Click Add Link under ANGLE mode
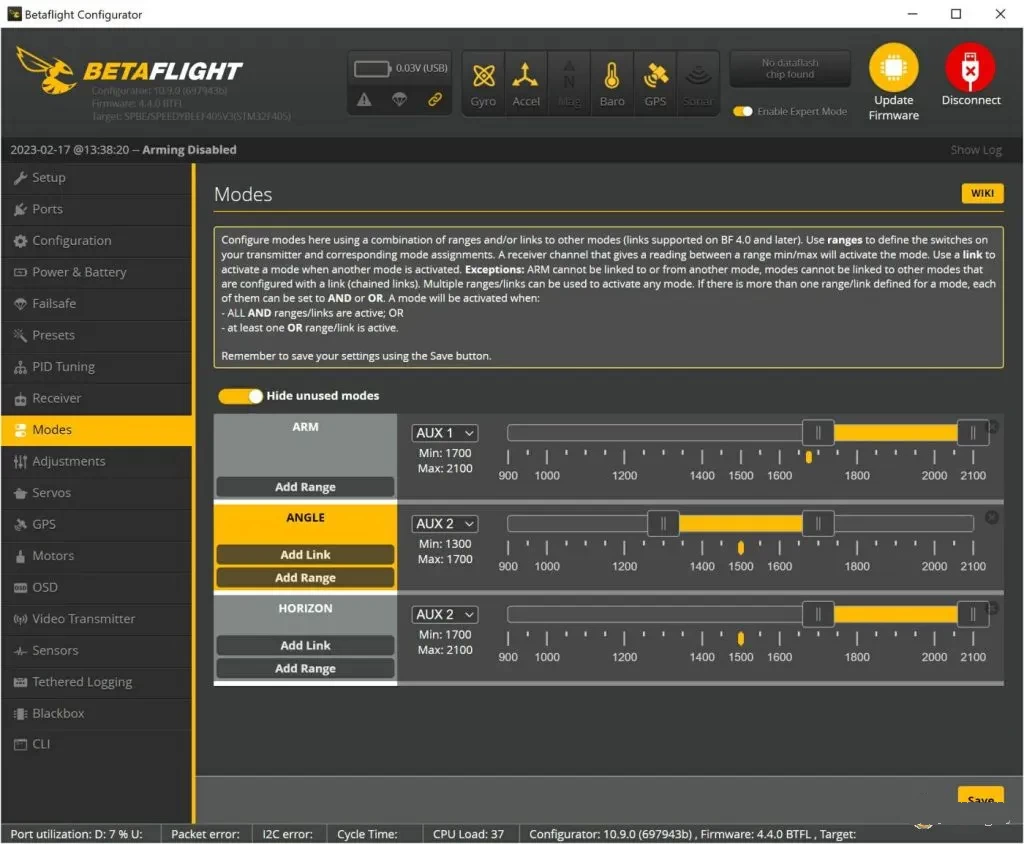The width and height of the screenshot is (1024, 844). 305,555
